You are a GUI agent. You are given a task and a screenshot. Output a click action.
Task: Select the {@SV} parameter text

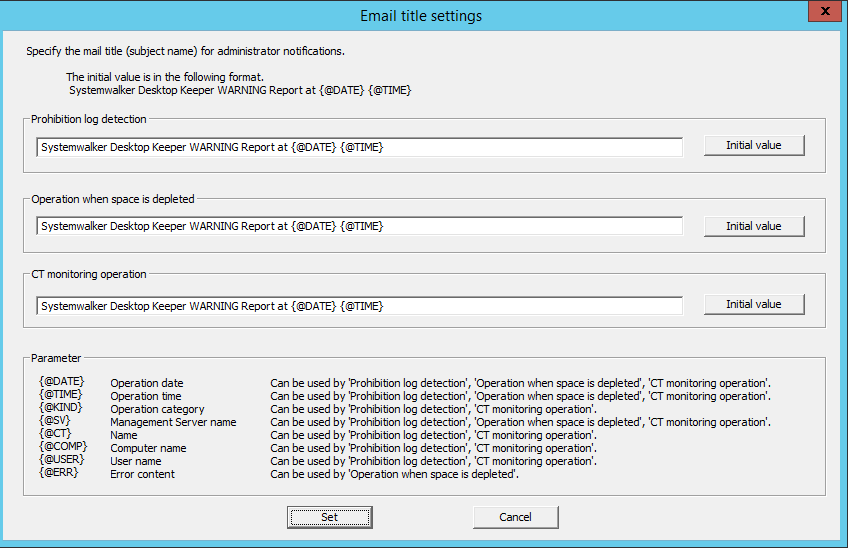coord(55,420)
